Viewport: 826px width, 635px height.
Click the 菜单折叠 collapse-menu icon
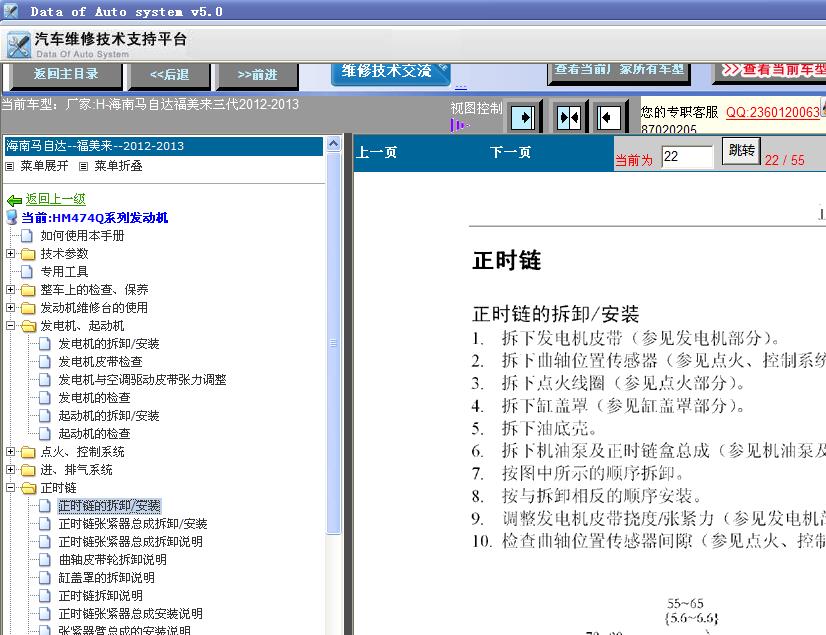tap(83, 167)
